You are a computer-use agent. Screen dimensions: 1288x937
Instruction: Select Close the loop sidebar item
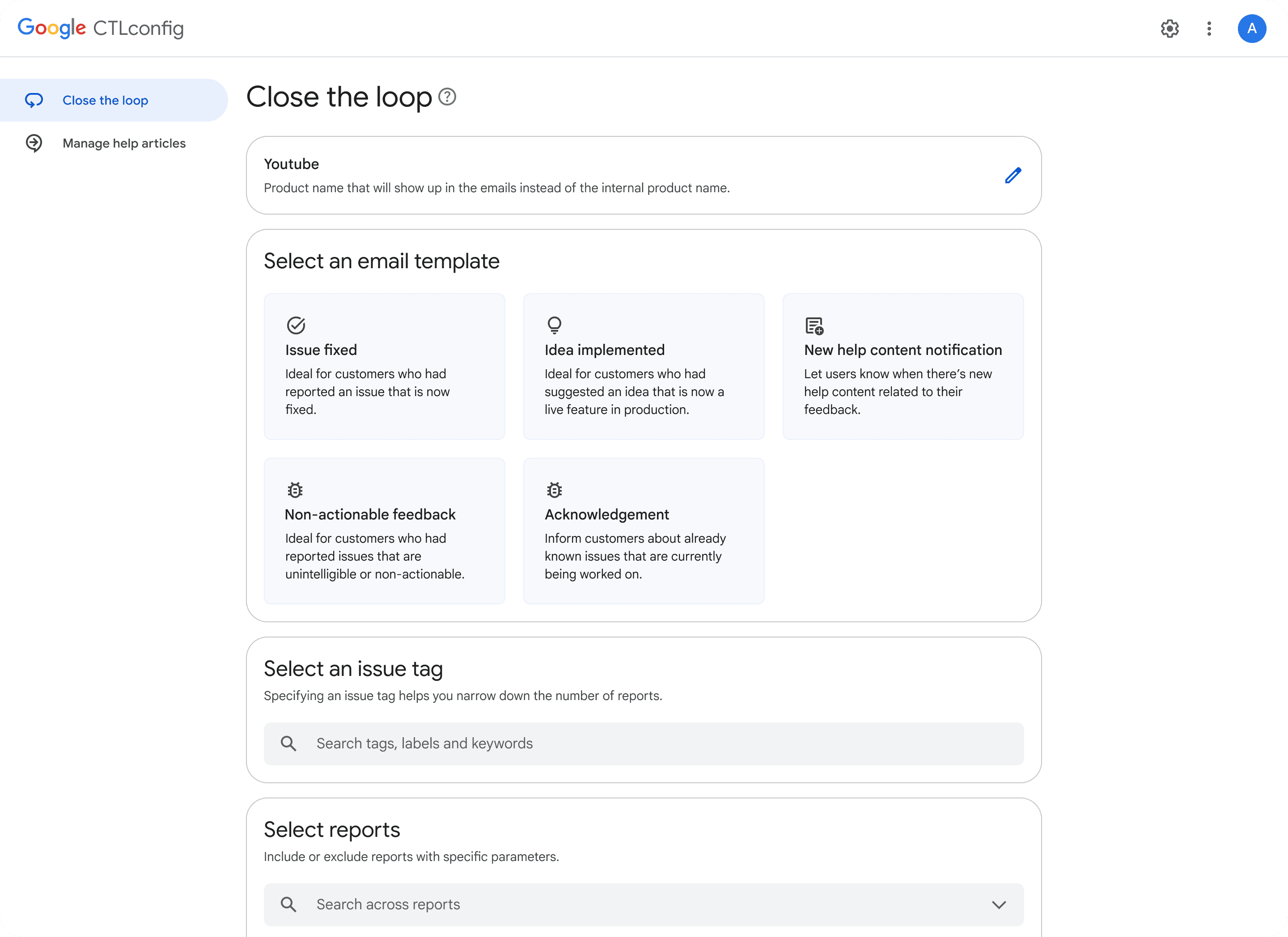pyautogui.click(x=105, y=101)
